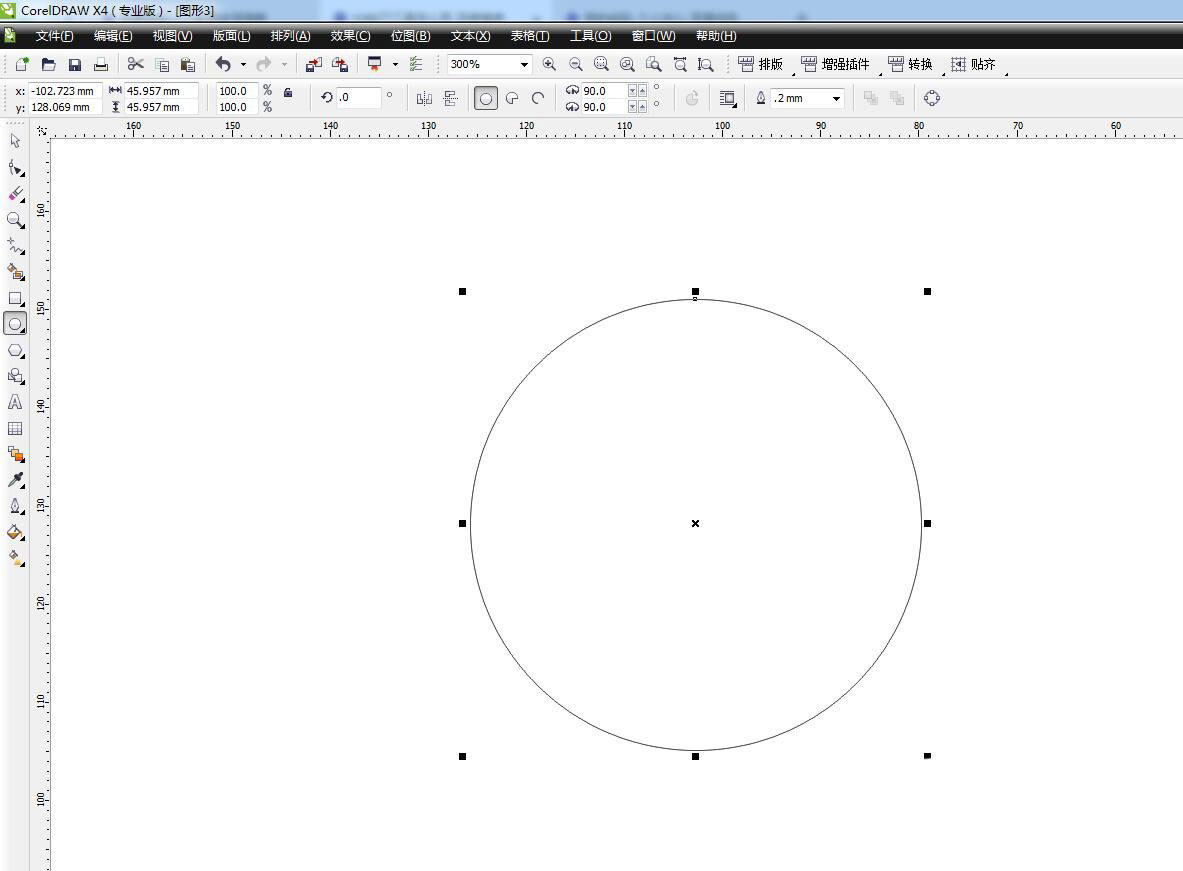The width and height of the screenshot is (1183, 871).
Task: Click the Save disk icon
Action: [x=75, y=64]
